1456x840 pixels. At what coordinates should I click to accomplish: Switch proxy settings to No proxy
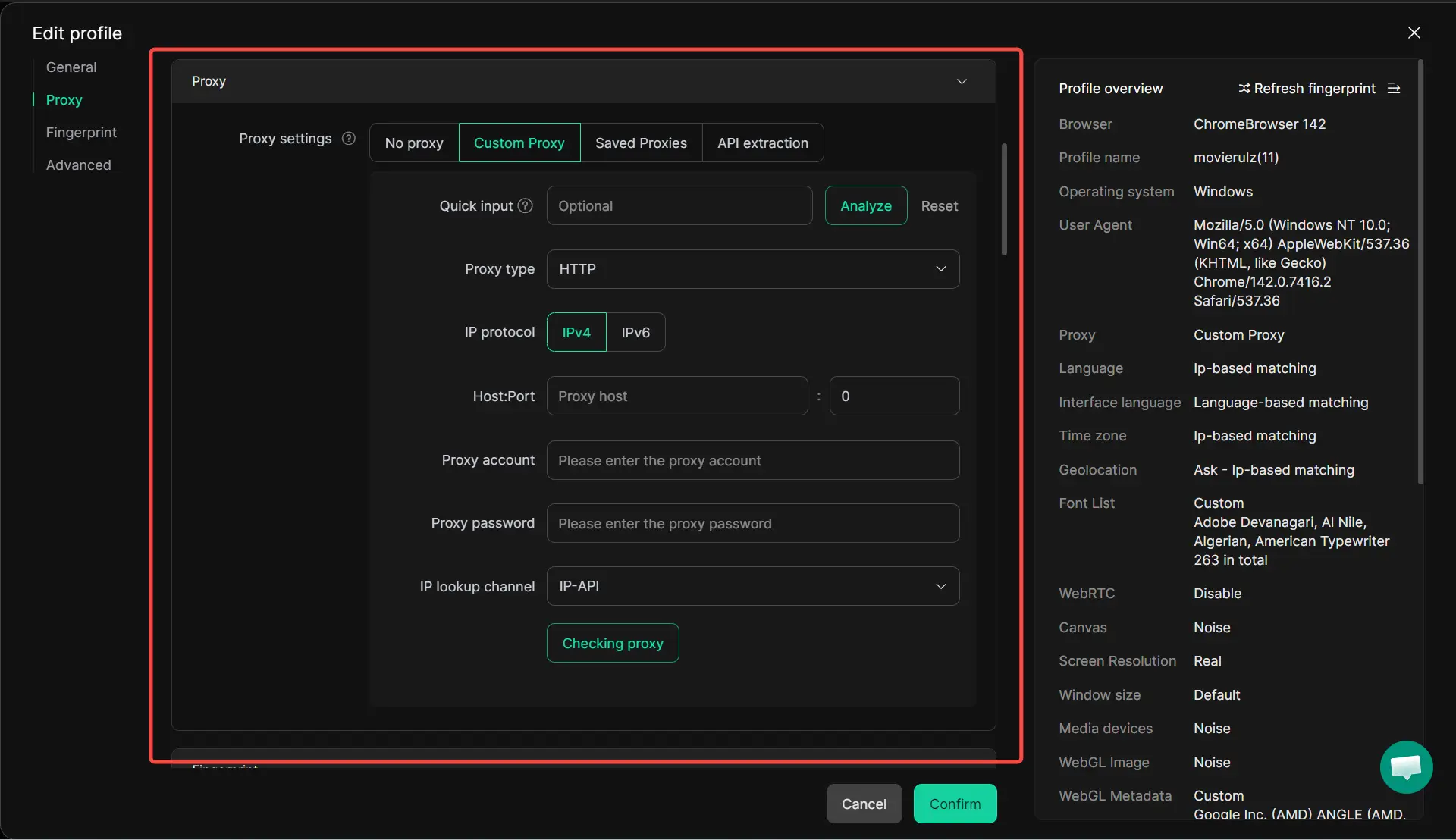click(414, 143)
